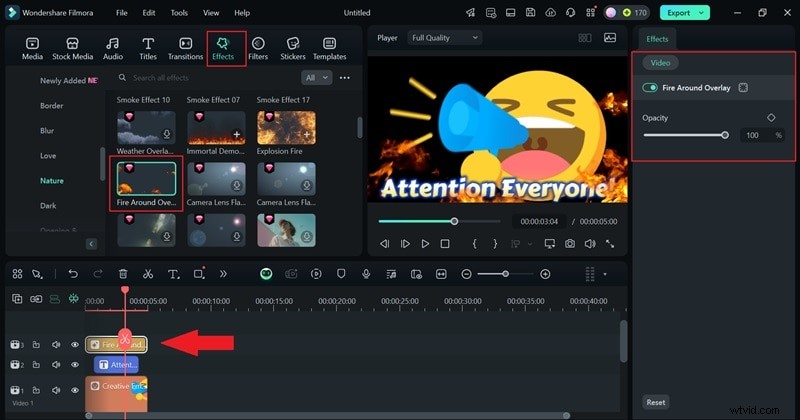Click the volume speaker icon in player
Screen dimensions: 800x420
[x=590, y=244]
